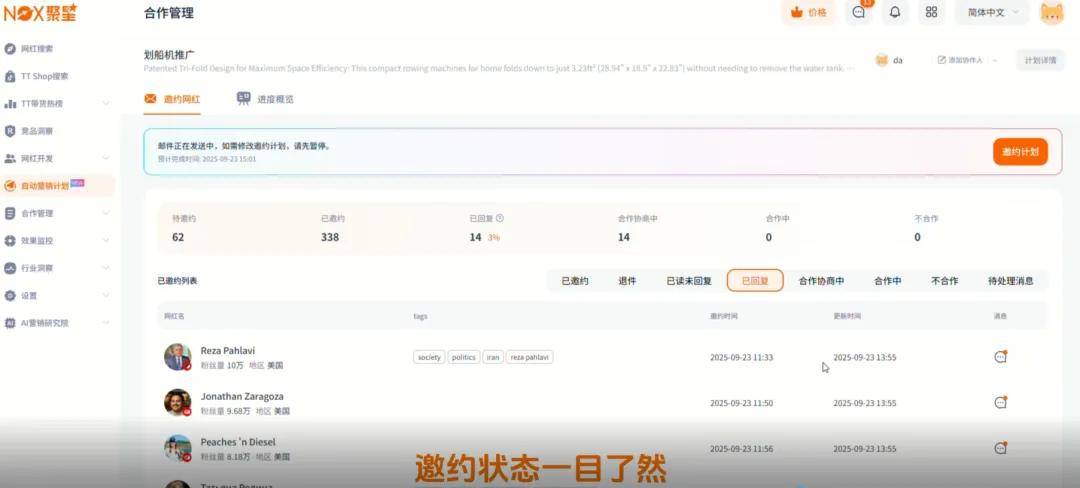Open the cat user avatar menu
The image size is (1080, 488).
[x=1052, y=13]
